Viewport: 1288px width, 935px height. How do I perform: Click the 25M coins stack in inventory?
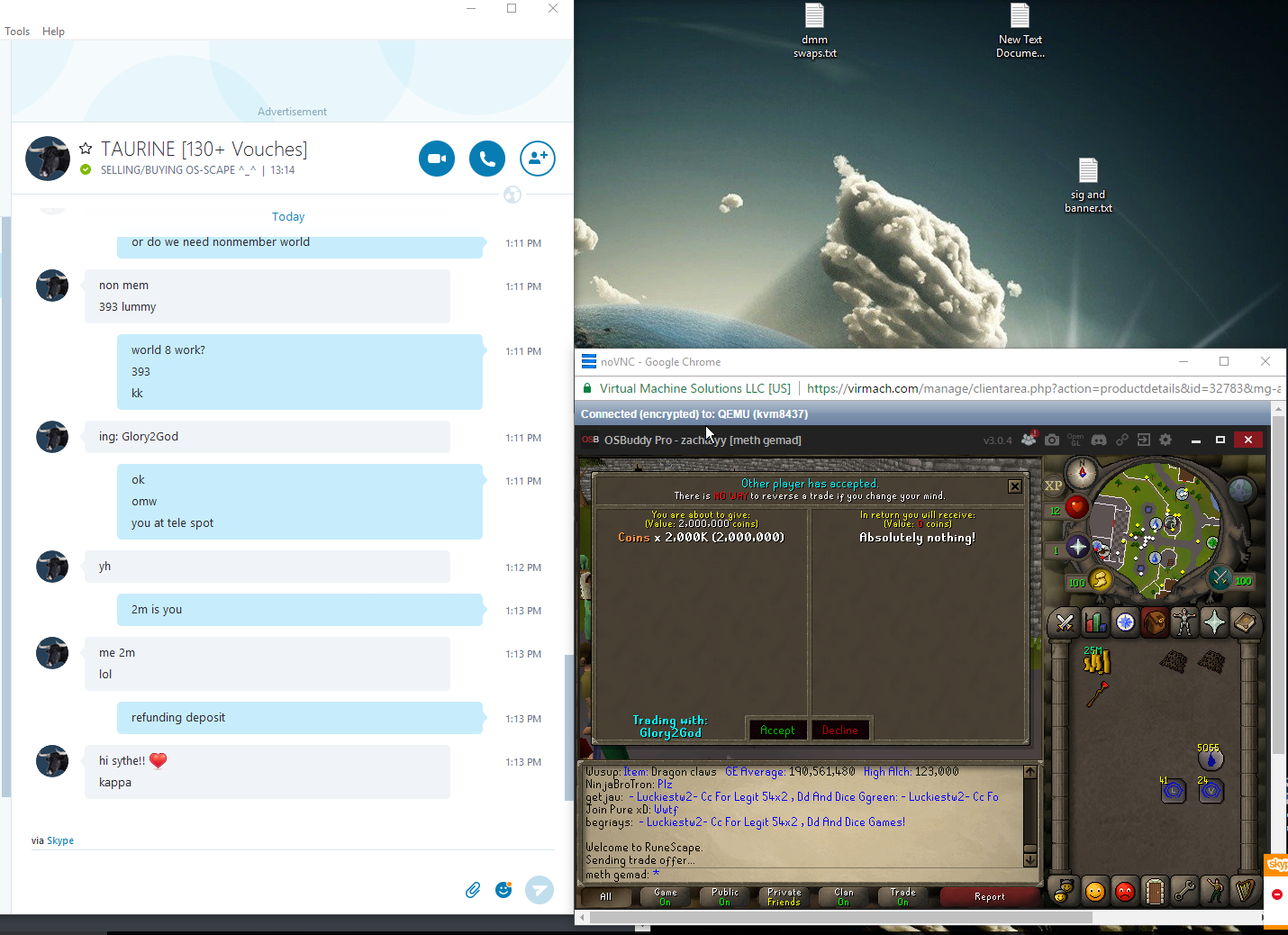1096,660
